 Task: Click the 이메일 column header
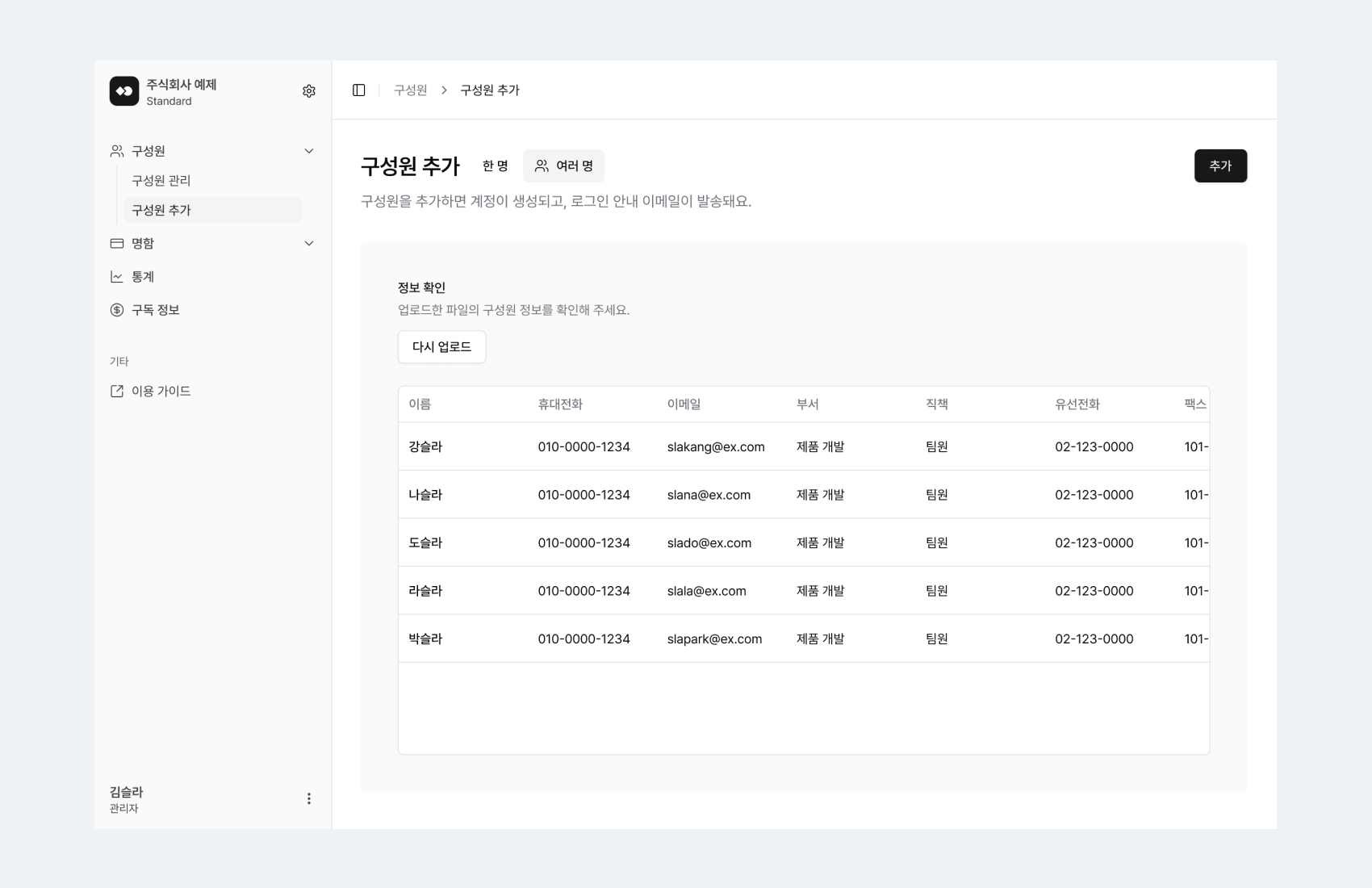click(684, 404)
